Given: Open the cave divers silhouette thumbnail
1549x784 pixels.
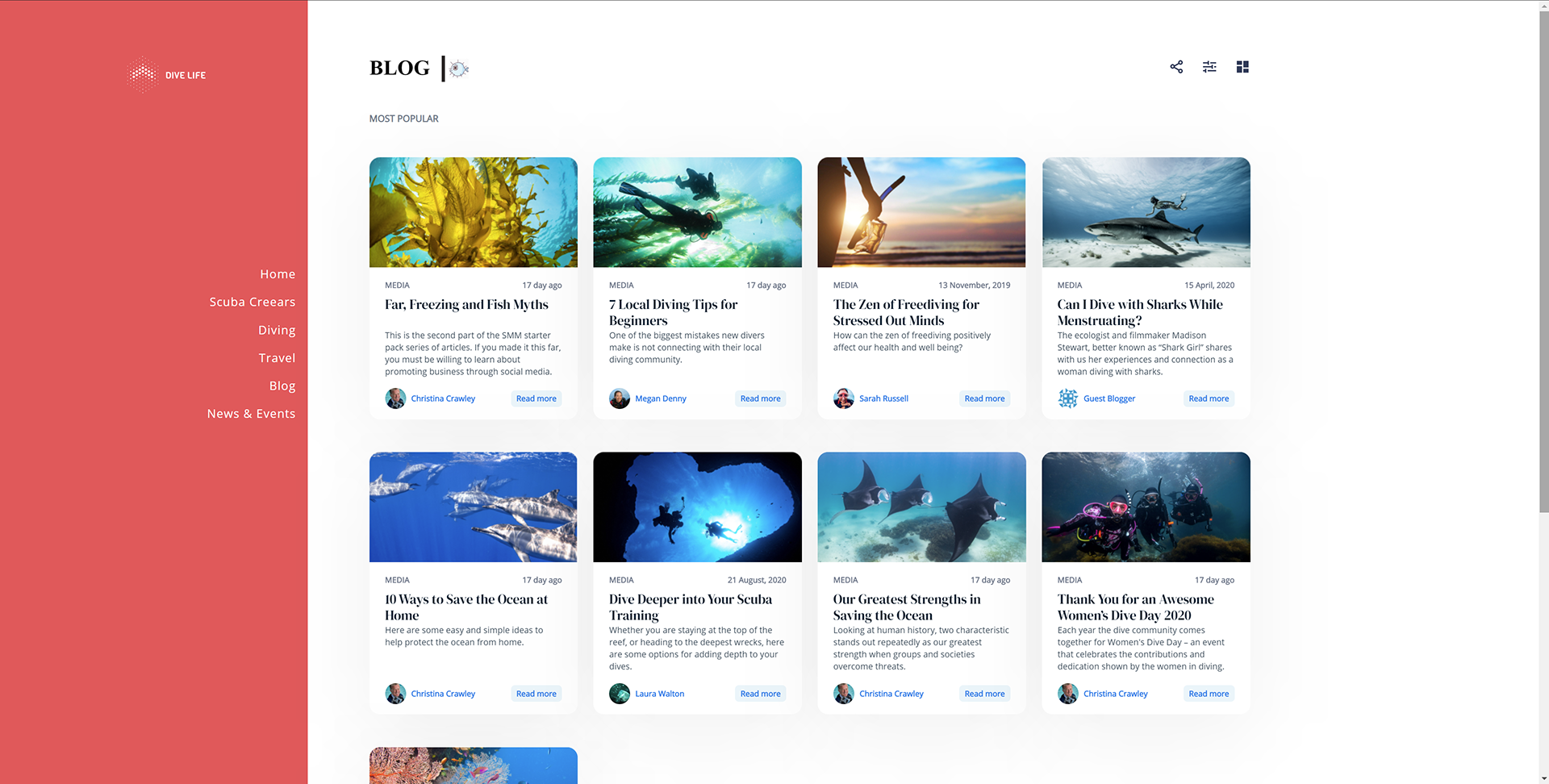Looking at the screenshot, I should [698, 507].
